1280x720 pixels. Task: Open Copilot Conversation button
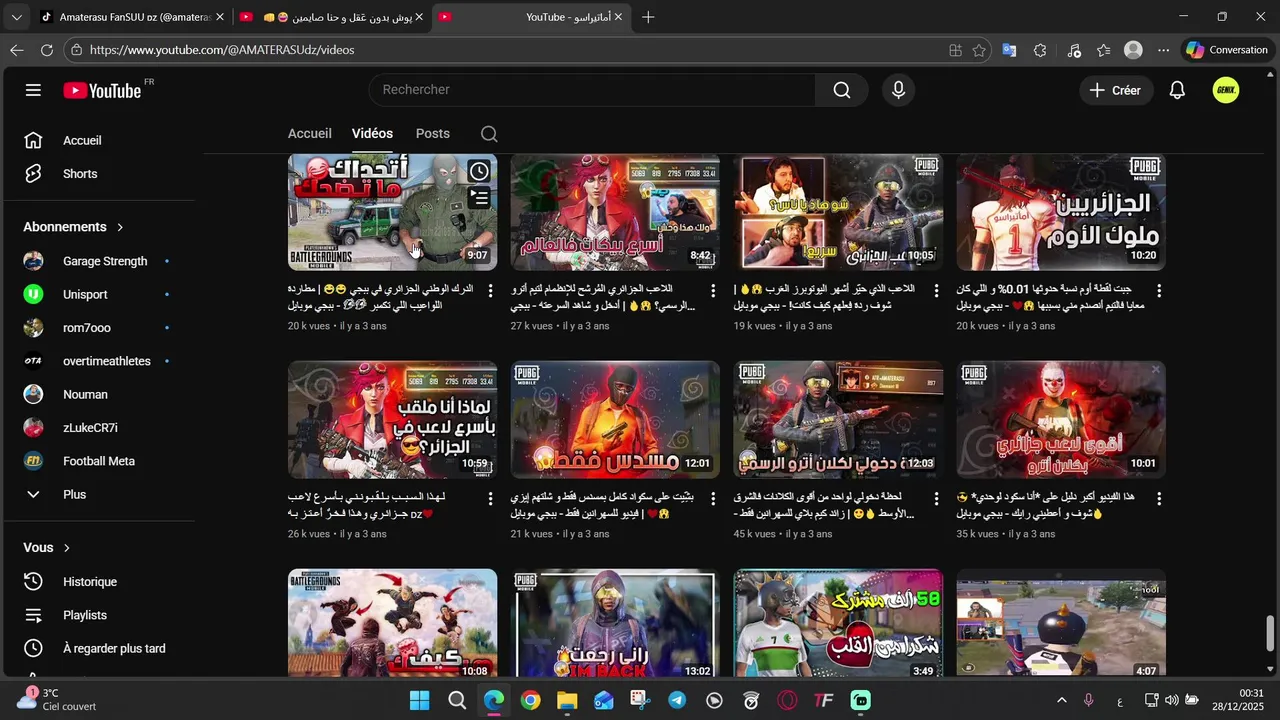point(1227,50)
